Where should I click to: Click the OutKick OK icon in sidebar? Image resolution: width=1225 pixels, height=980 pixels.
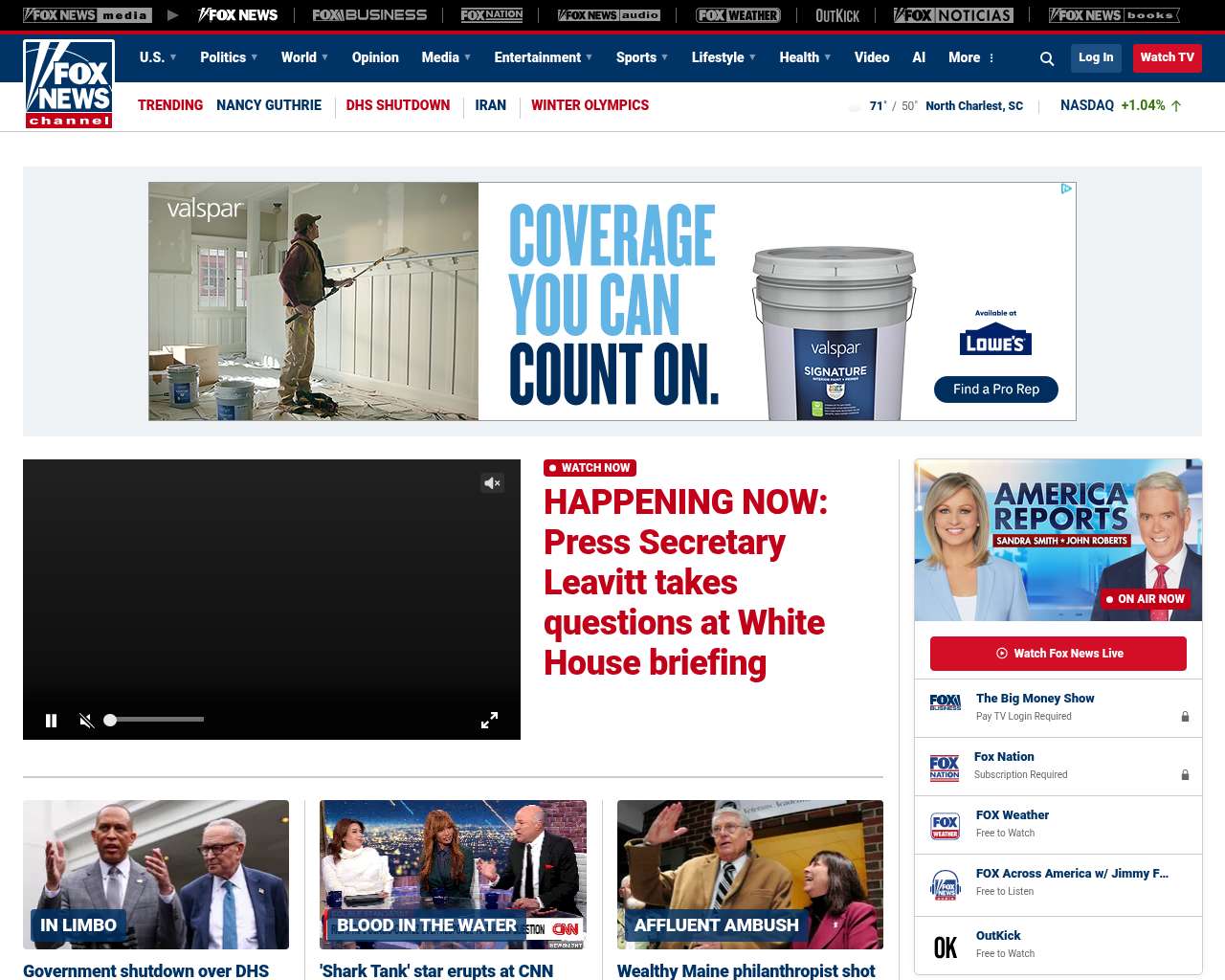[946, 947]
